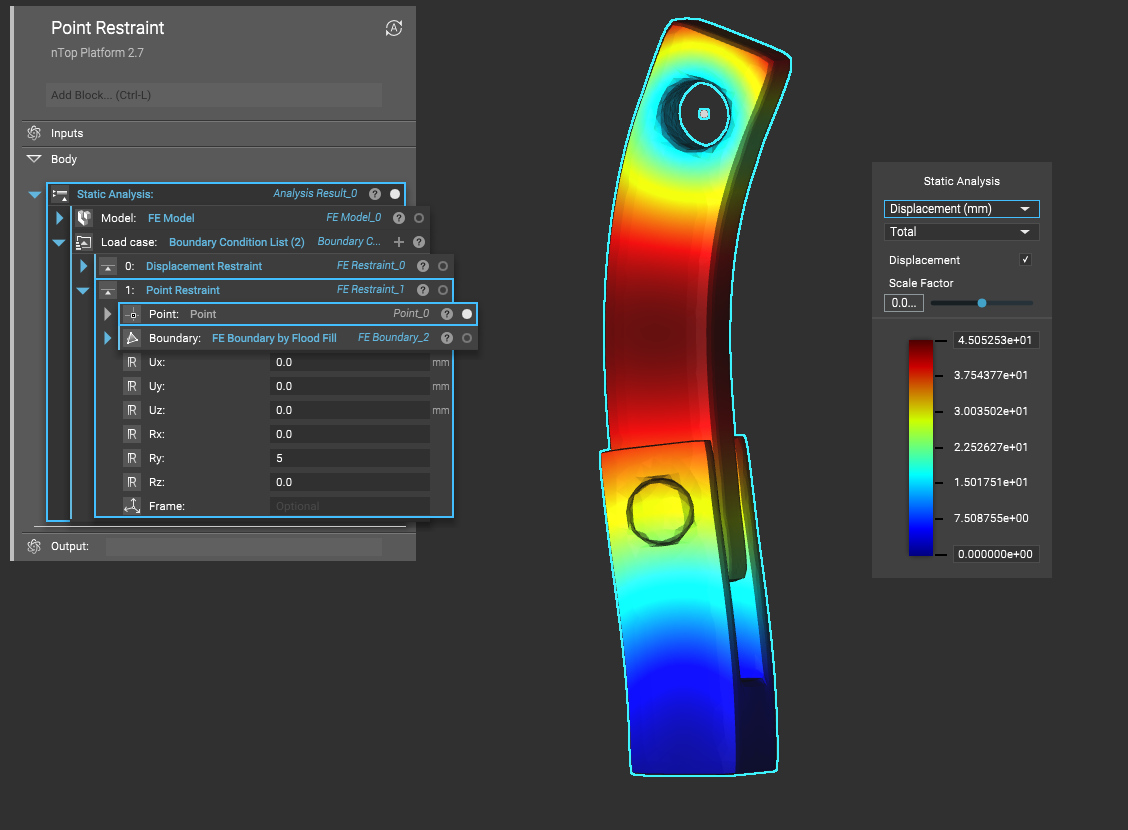Click the Boundary input type icon
Viewport: 1128px width, 830px height.
point(132,338)
